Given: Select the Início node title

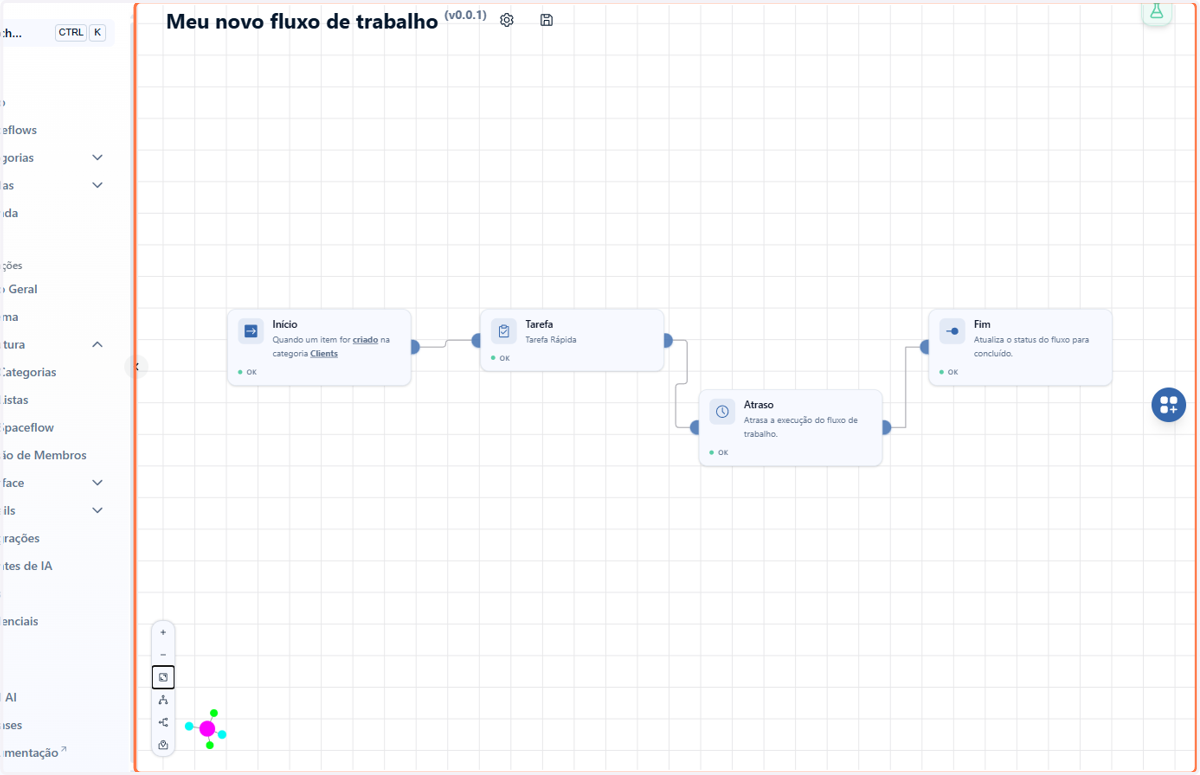Looking at the screenshot, I should point(284,325).
